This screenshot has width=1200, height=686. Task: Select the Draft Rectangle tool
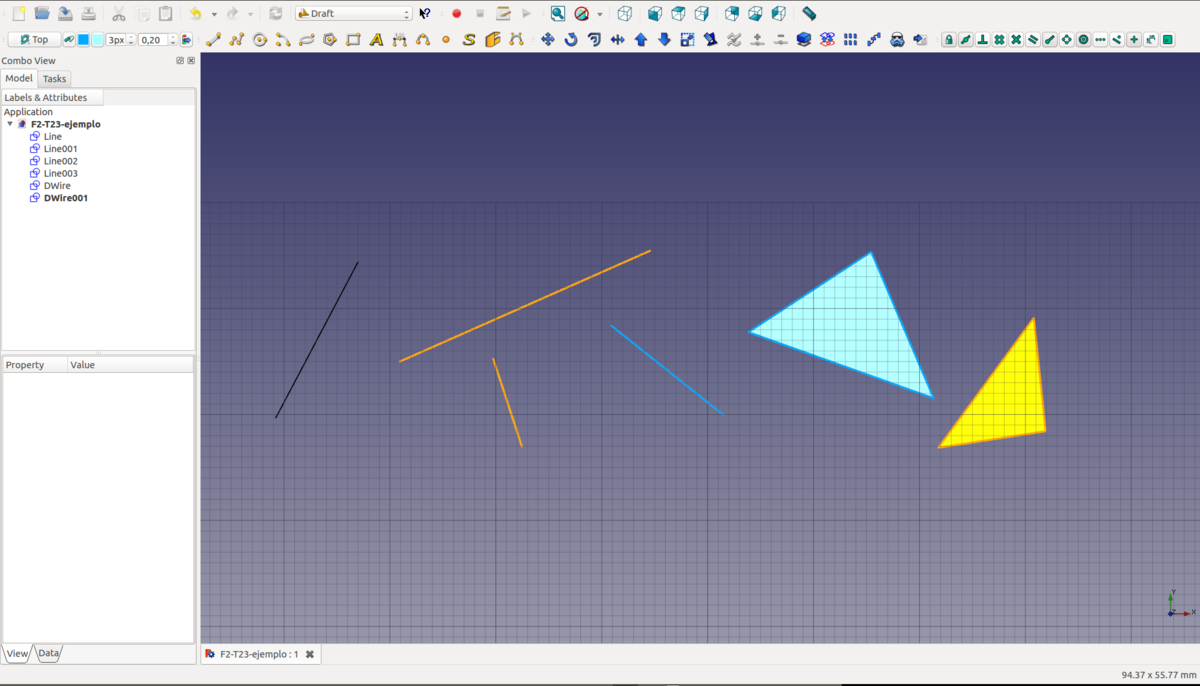[353, 40]
